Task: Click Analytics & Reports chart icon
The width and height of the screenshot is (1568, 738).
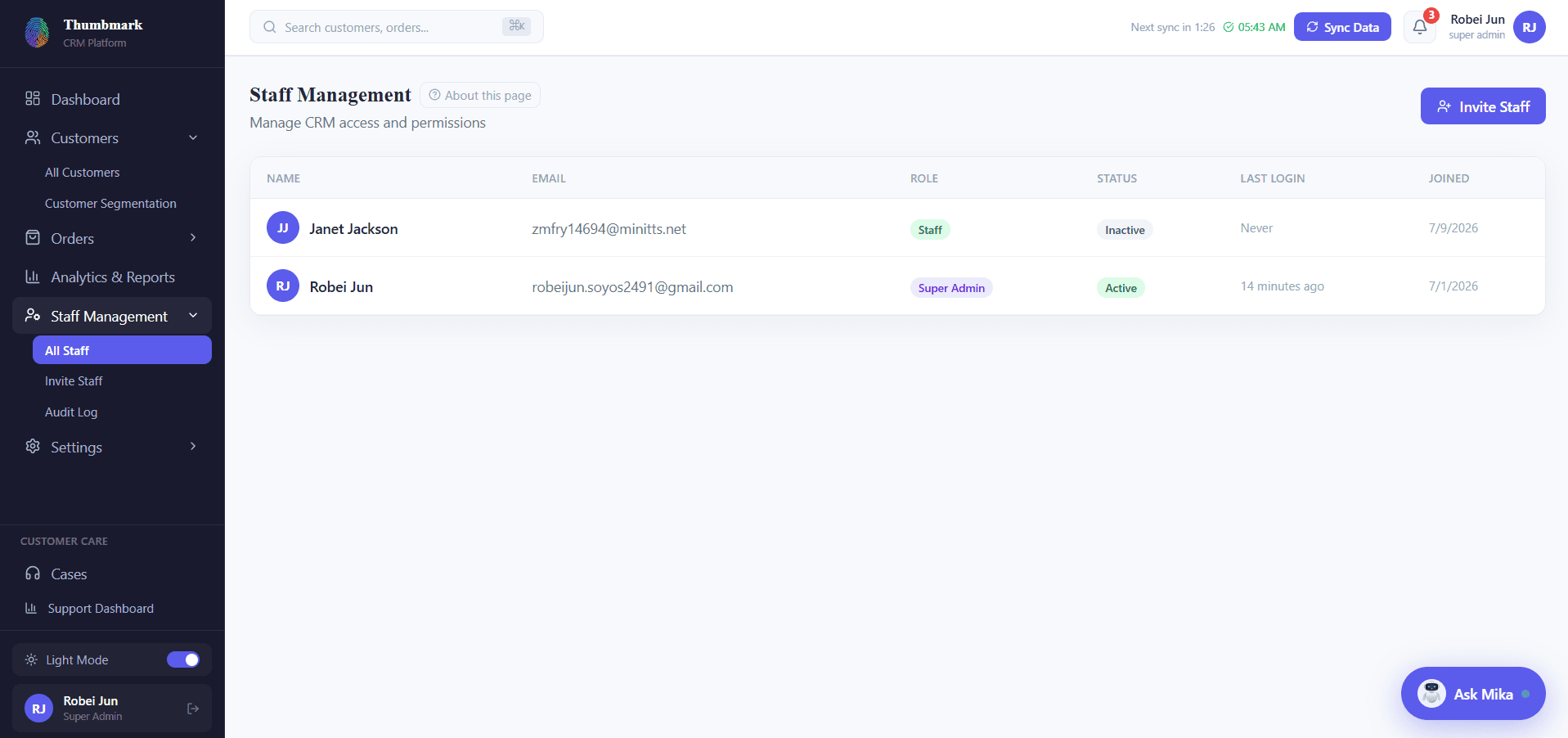Action: [x=33, y=277]
